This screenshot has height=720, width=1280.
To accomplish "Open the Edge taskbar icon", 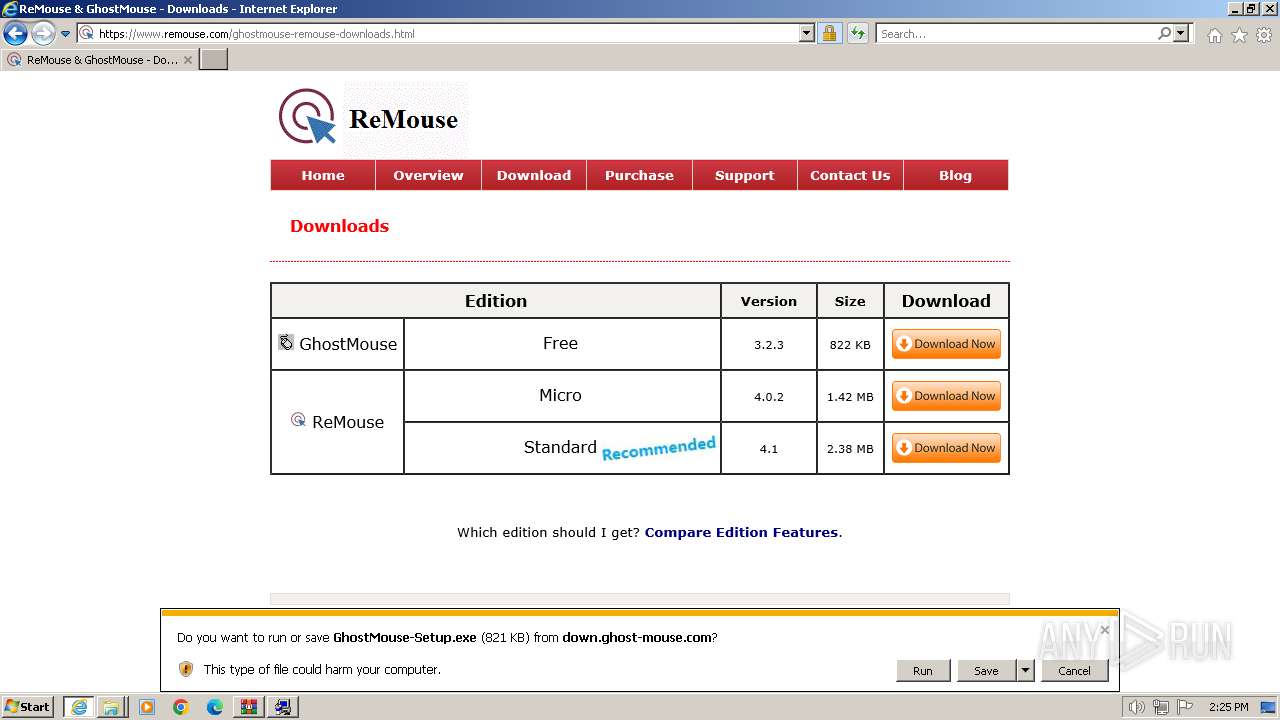I will click(215, 707).
